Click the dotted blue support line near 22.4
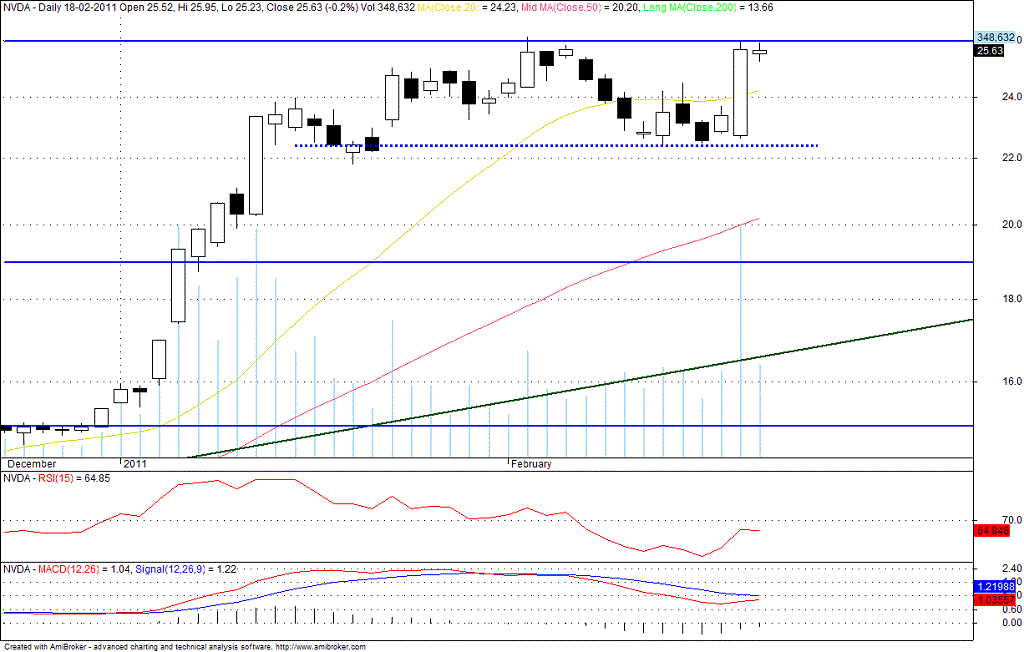Viewport: 1024px width, 652px height. [556, 145]
